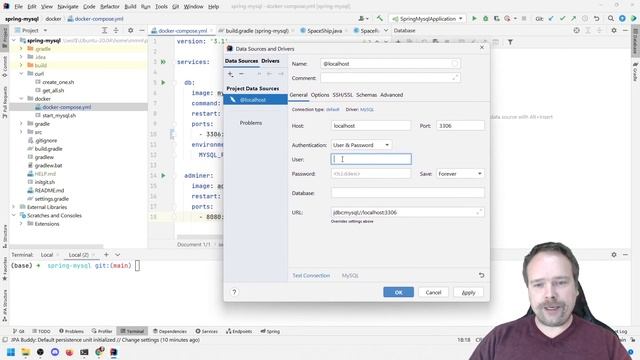
Task: Click the run gutter icon beside adminer service
Action: (x=163, y=176)
